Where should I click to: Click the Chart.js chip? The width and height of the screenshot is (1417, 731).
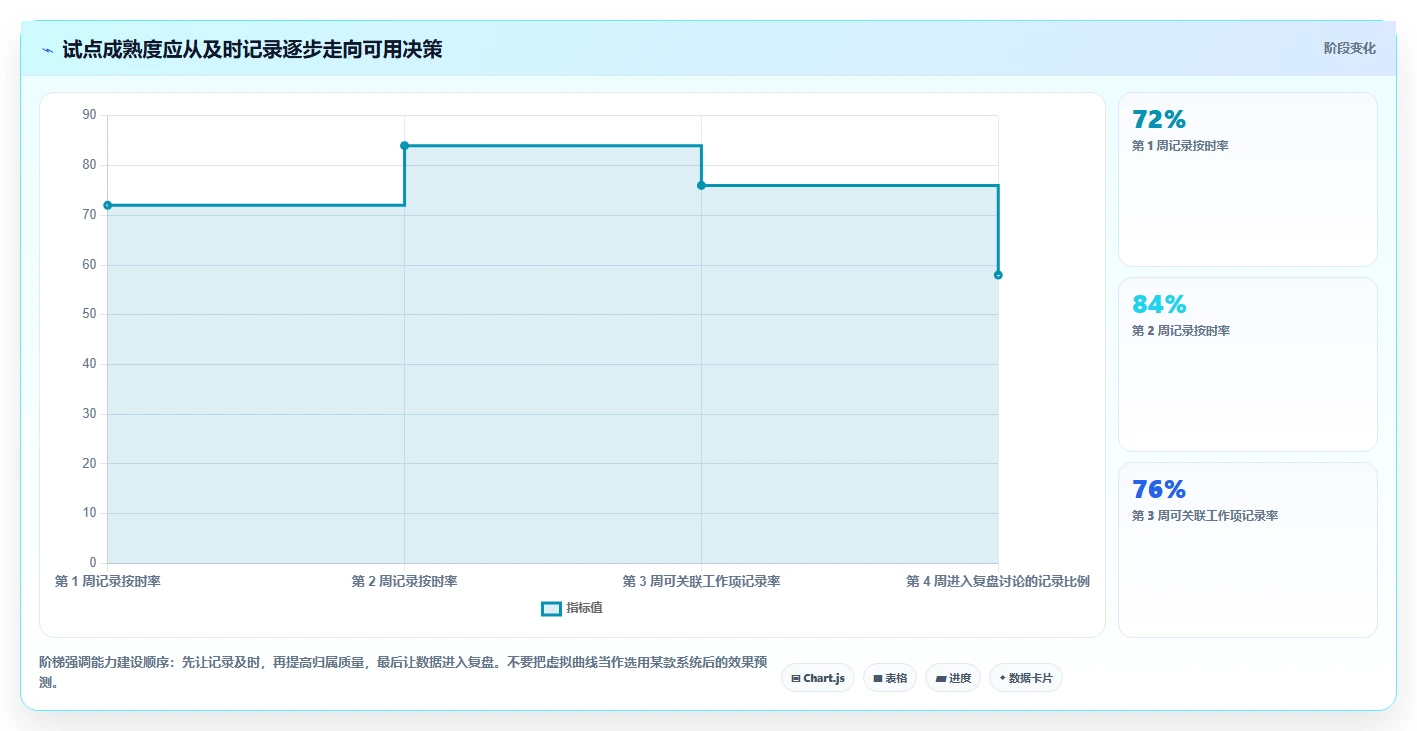pyautogui.click(x=817, y=678)
